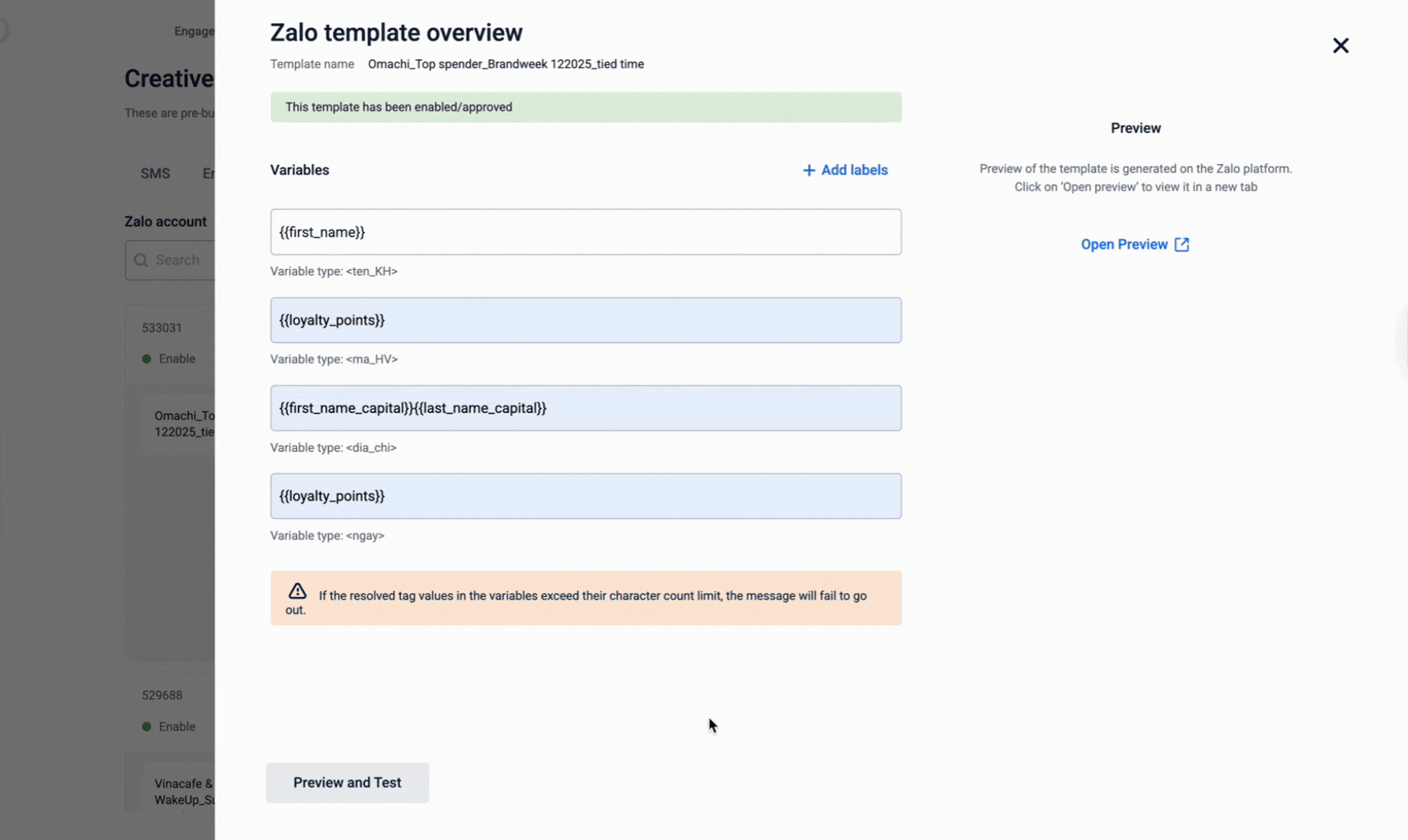
Task: Click the Zalo template overview title
Action: point(396,33)
